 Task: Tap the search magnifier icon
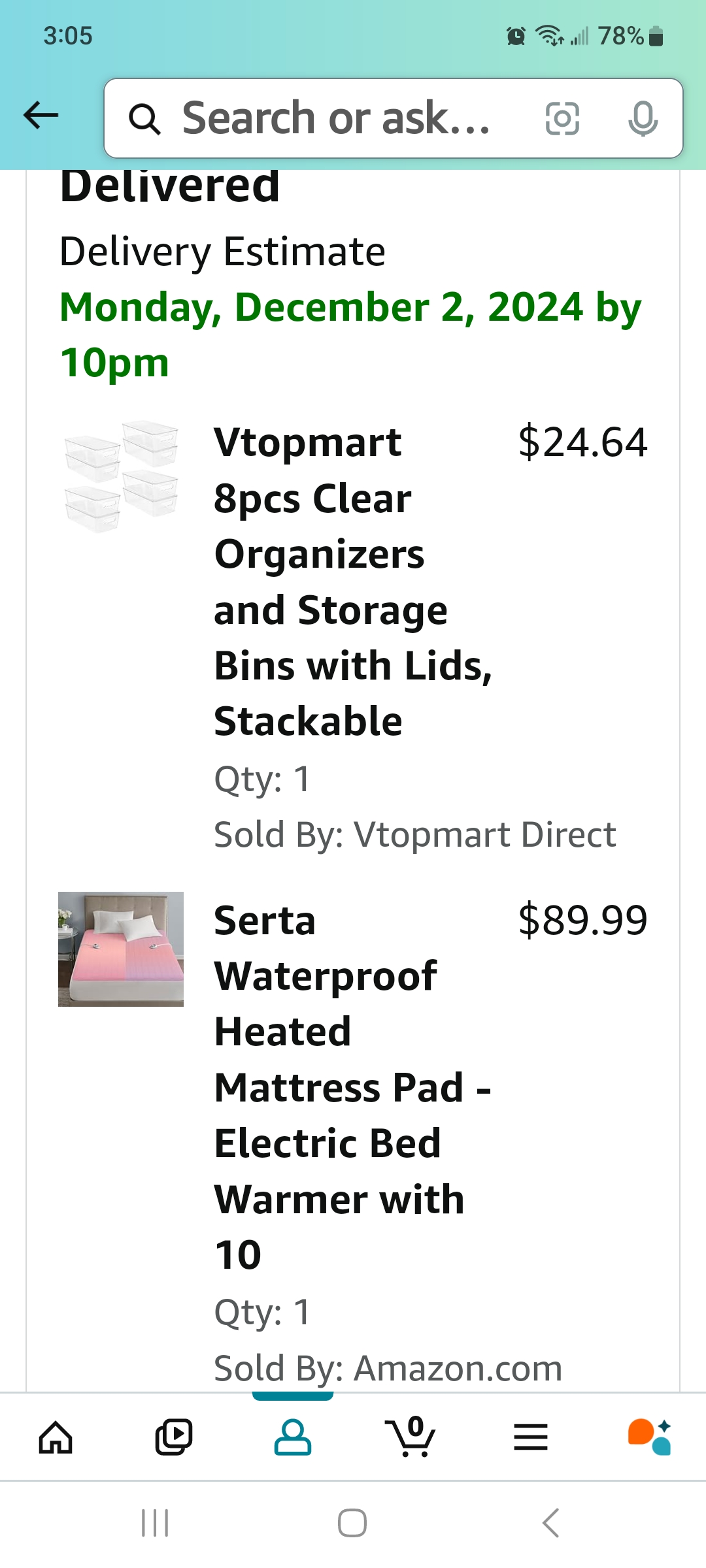coord(144,119)
